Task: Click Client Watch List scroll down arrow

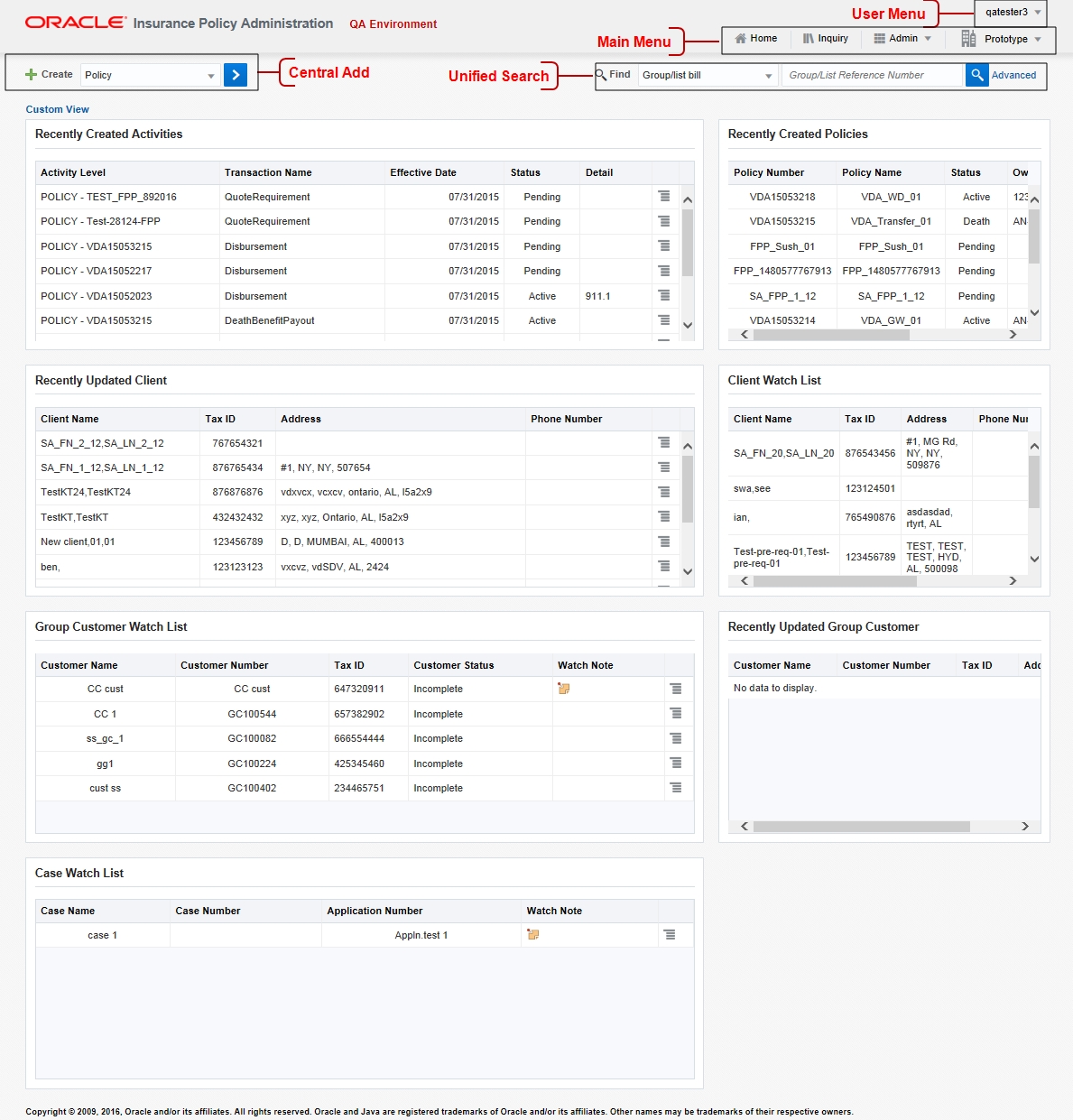Action: point(1034,560)
